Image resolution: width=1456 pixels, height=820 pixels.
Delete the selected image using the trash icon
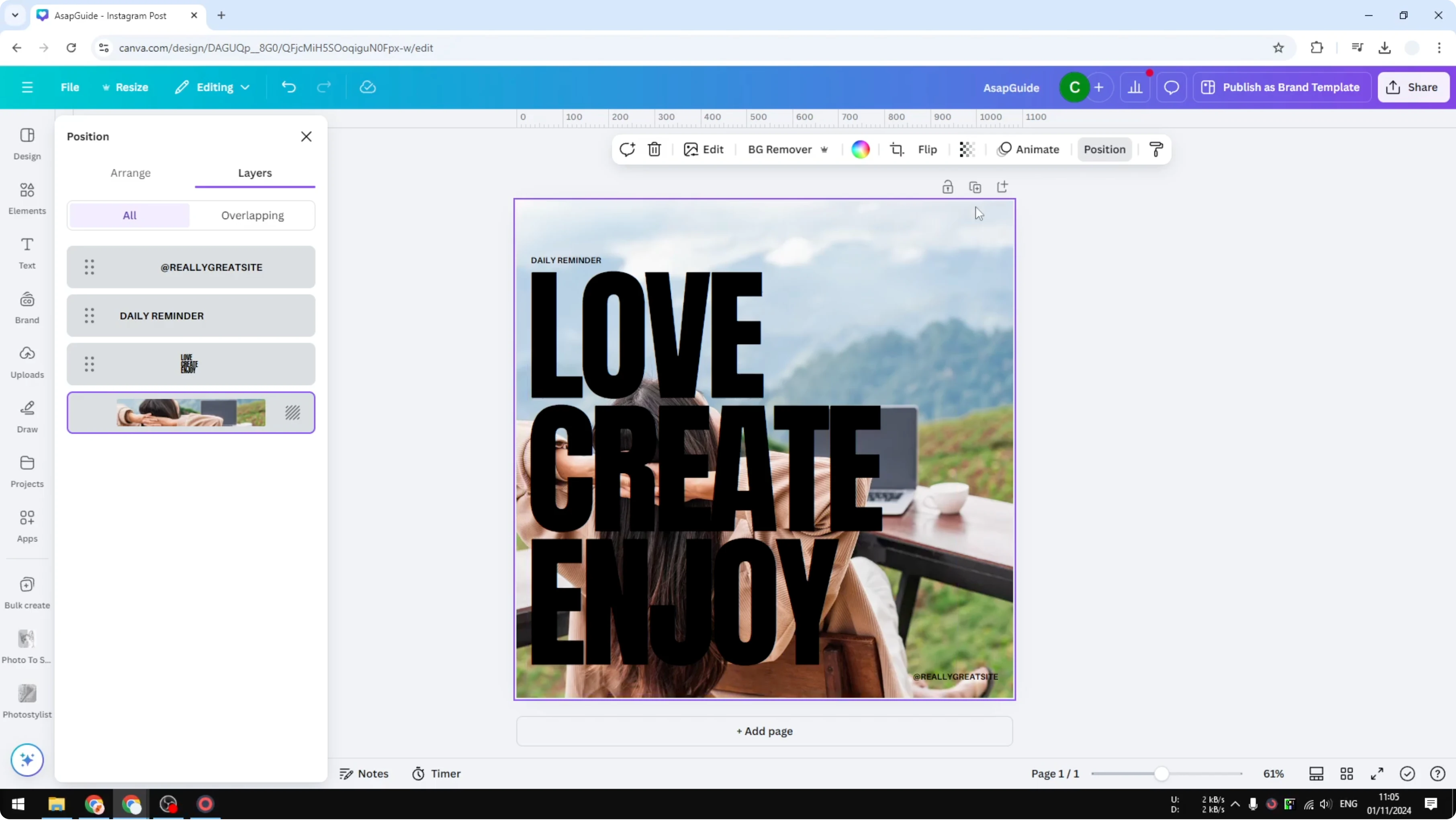(x=654, y=149)
